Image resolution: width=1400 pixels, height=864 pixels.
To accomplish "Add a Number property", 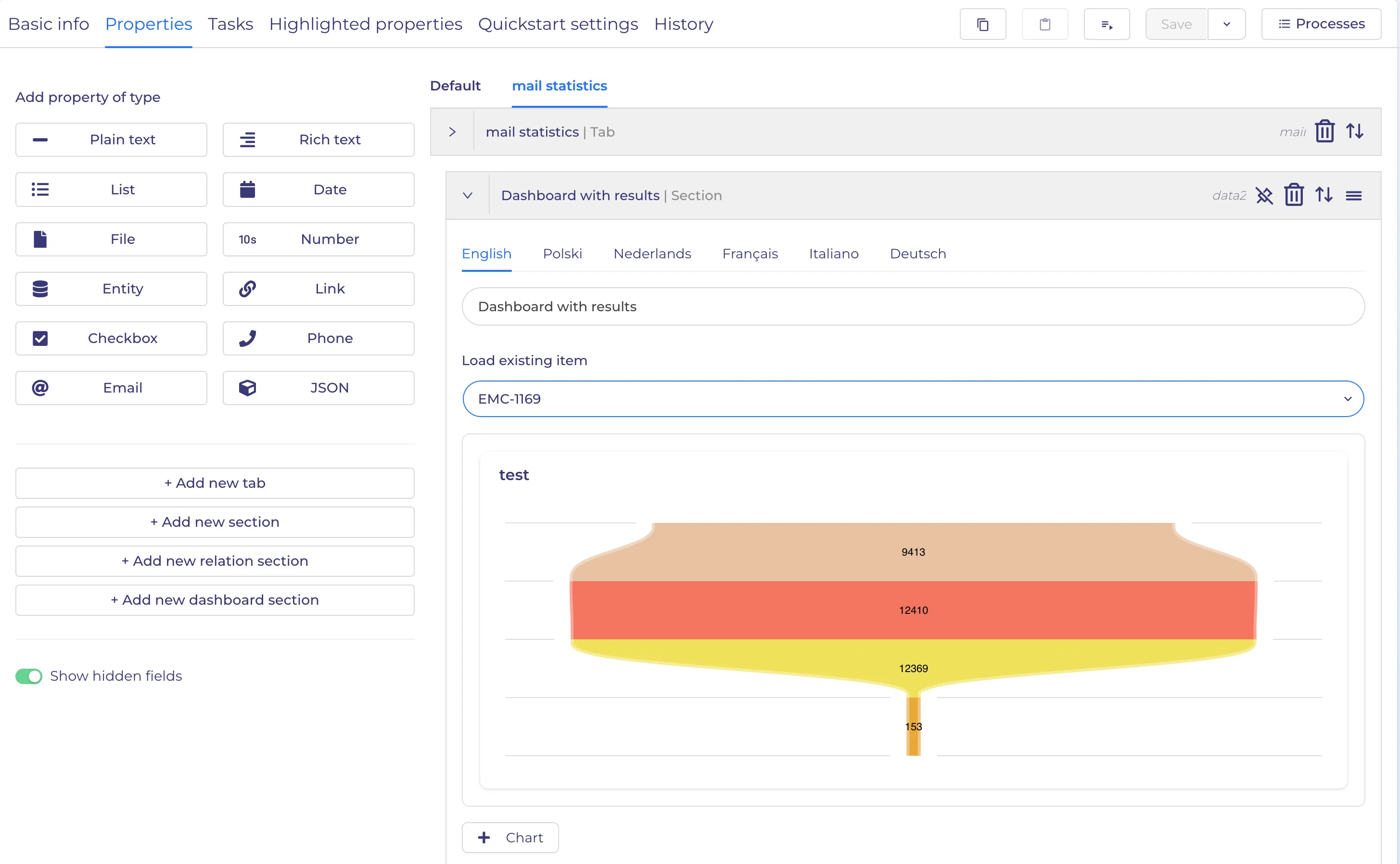I will [318, 239].
